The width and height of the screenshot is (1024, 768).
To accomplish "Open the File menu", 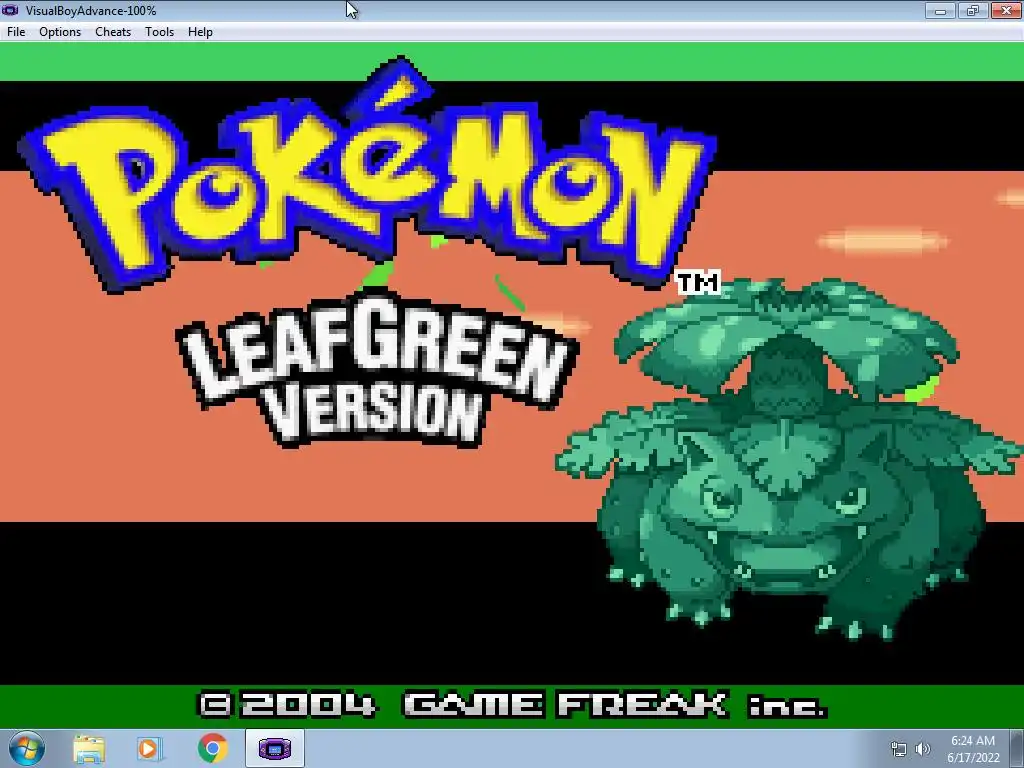I will [x=16, y=32].
